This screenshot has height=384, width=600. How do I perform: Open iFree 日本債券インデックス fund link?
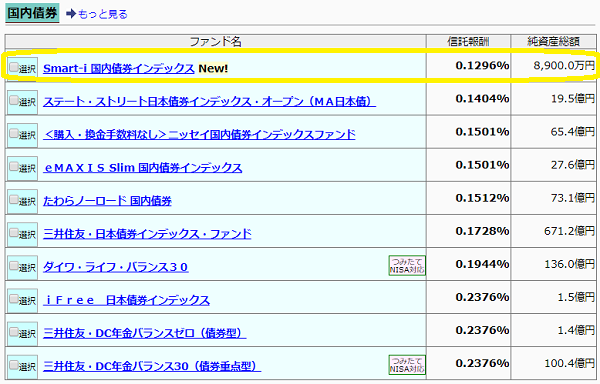[126, 300]
